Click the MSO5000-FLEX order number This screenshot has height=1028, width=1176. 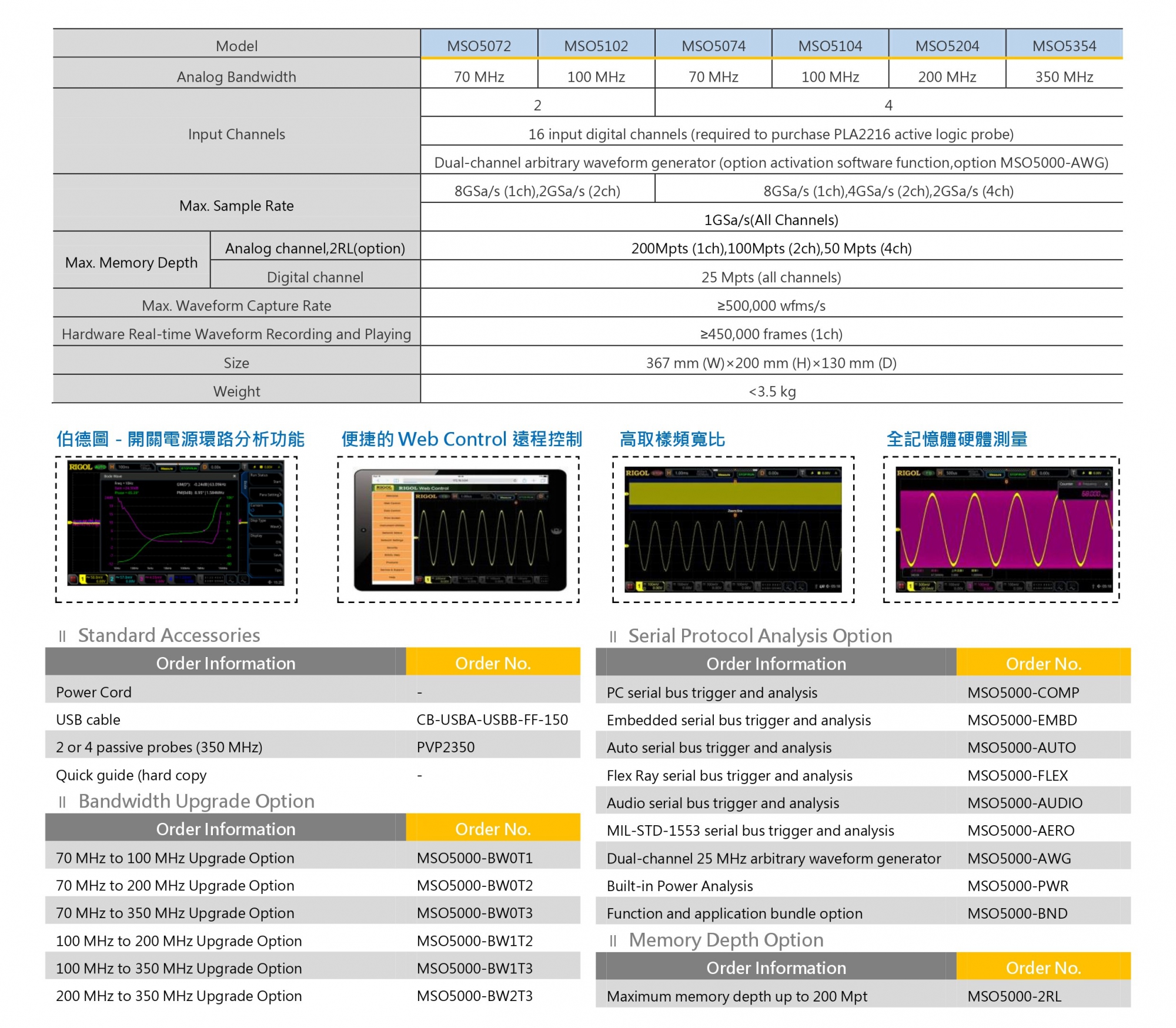click(1017, 775)
